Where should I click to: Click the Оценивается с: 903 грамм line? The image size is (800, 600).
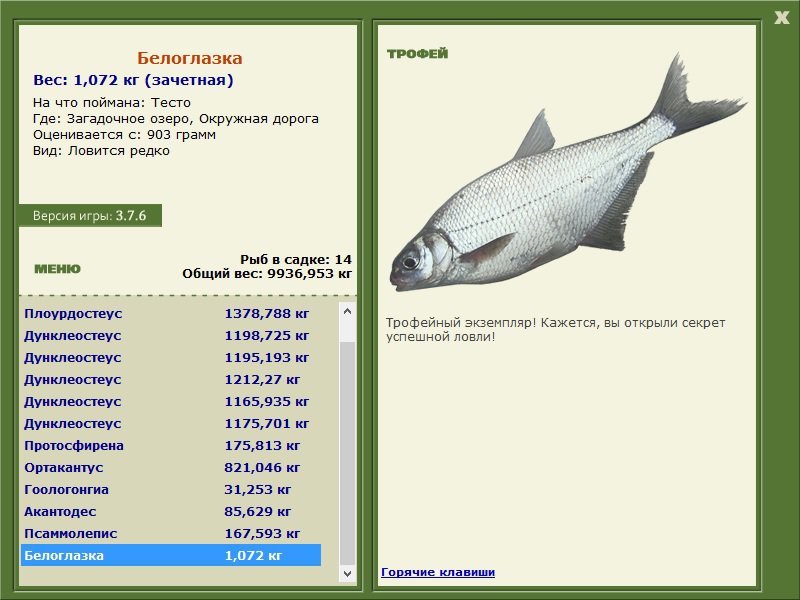[x=124, y=135]
